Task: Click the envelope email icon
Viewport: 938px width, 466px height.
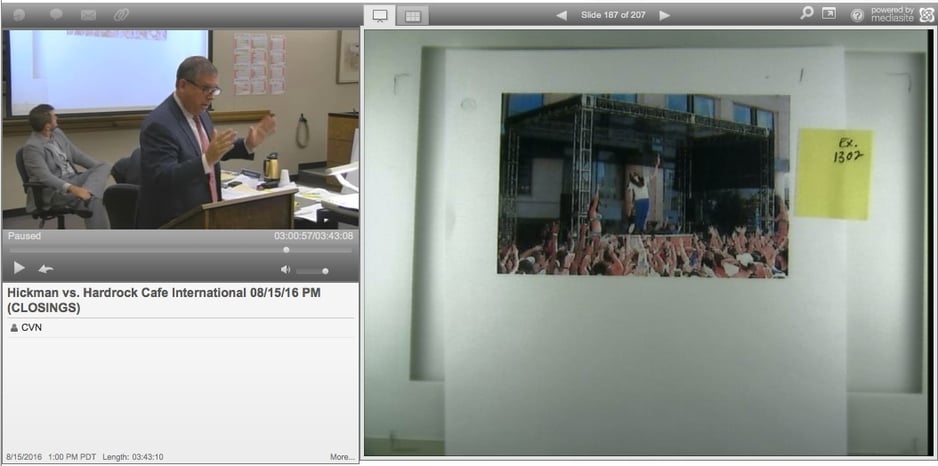Action: [x=88, y=15]
